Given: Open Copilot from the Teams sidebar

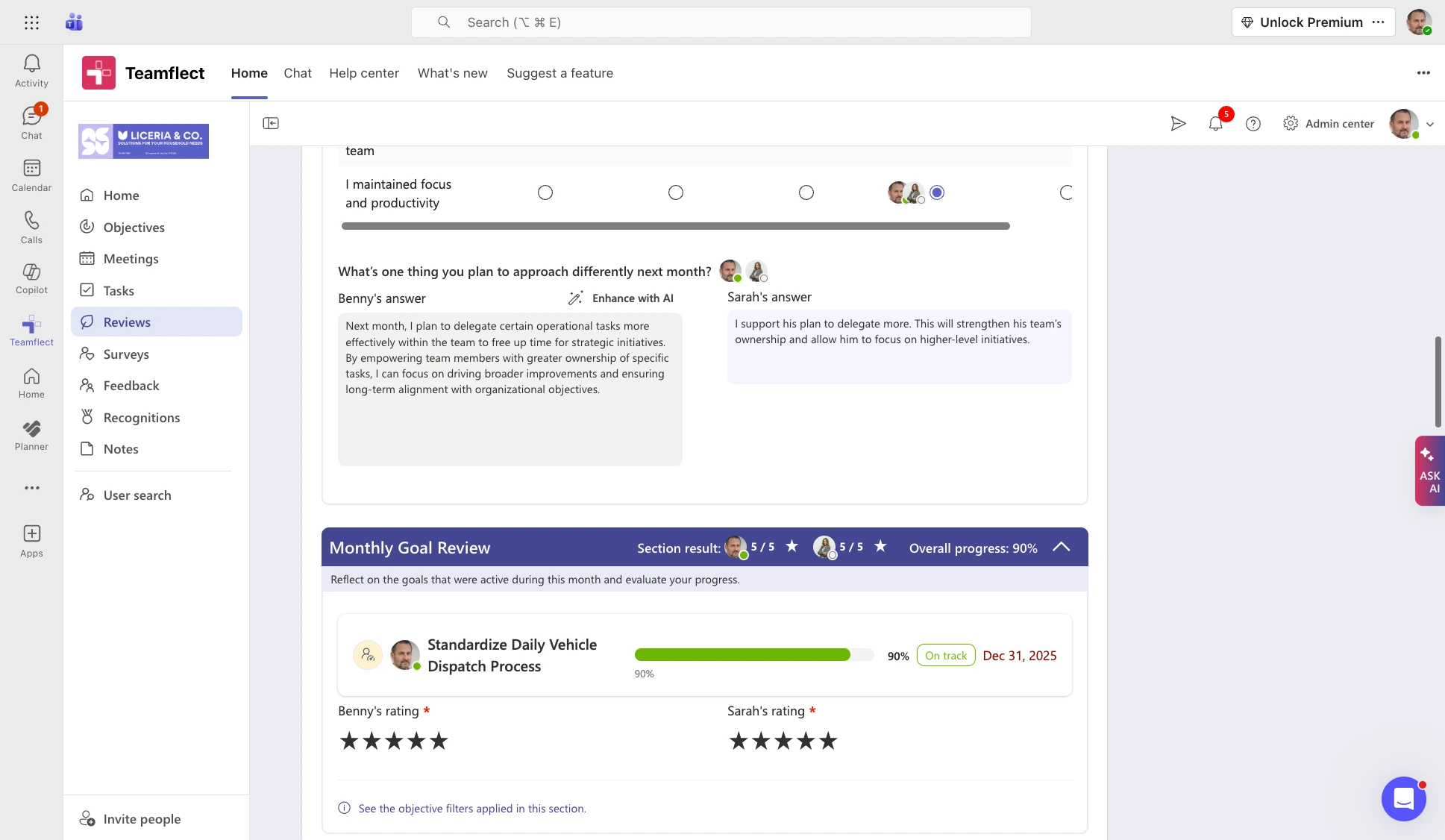Looking at the screenshot, I should (x=31, y=278).
